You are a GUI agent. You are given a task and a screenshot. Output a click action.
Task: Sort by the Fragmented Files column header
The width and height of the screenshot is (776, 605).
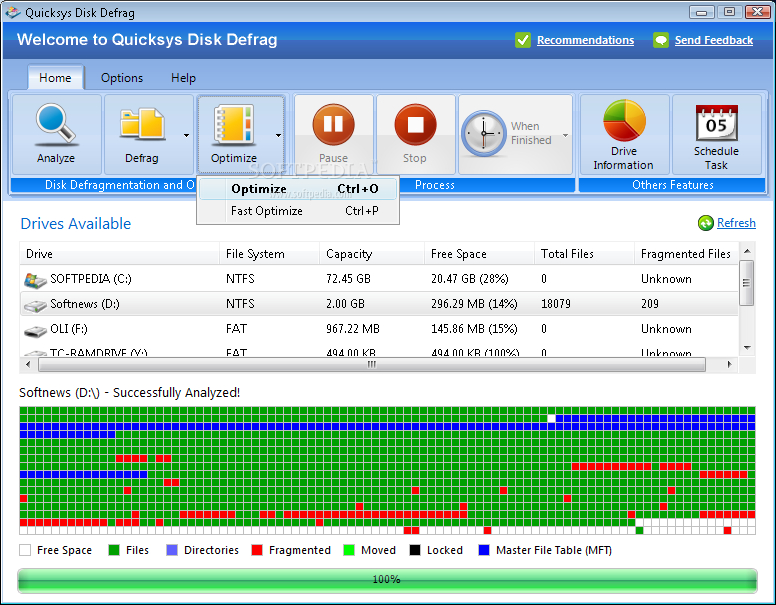click(x=687, y=253)
